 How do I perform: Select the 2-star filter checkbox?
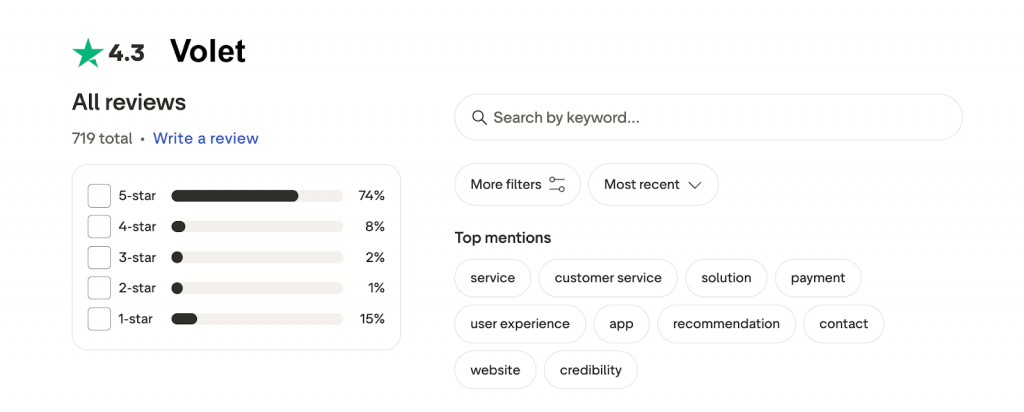(x=99, y=288)
